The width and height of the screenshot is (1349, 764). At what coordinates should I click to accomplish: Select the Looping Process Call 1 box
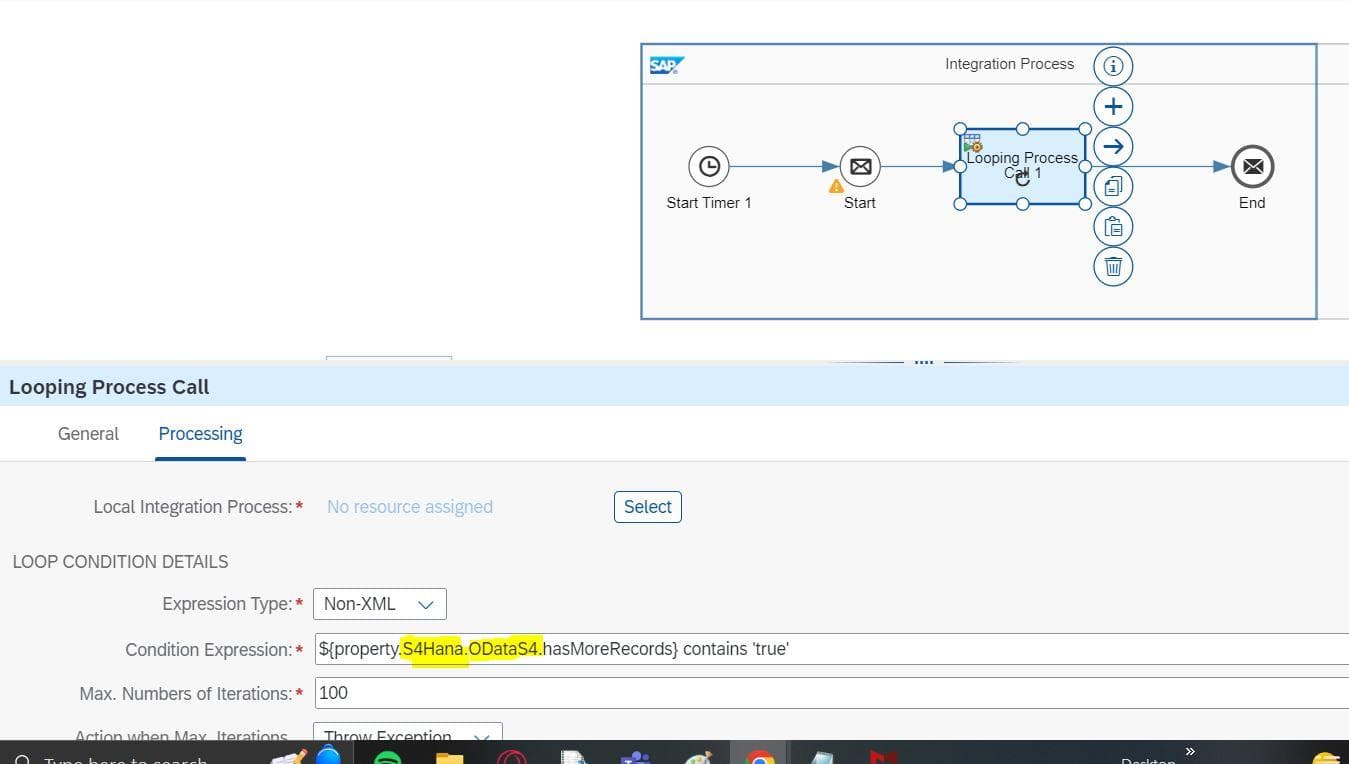tap(1022, 166)
